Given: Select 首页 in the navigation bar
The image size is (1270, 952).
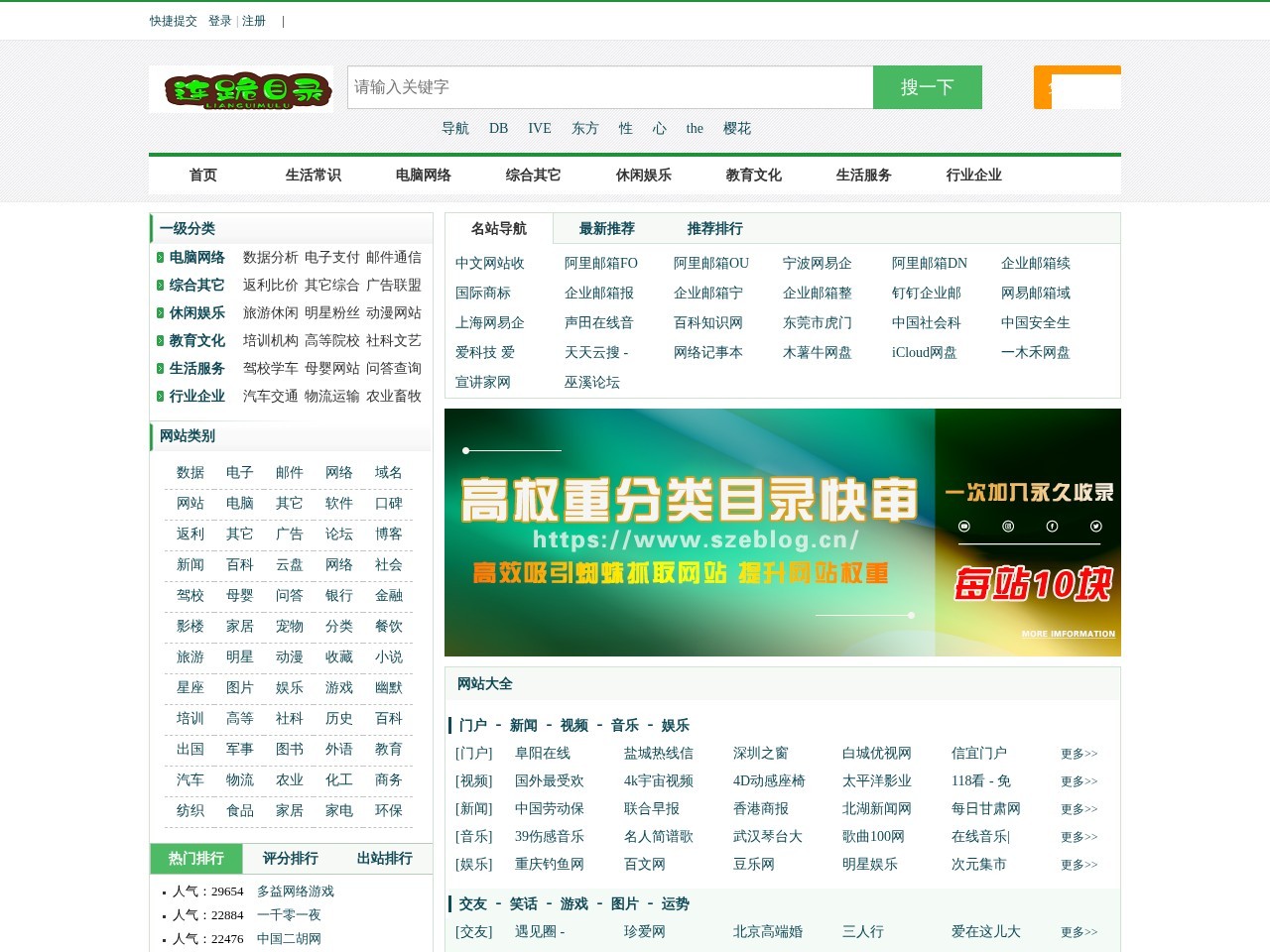Looking at the screenshot, I should click(x=202, y=175).
